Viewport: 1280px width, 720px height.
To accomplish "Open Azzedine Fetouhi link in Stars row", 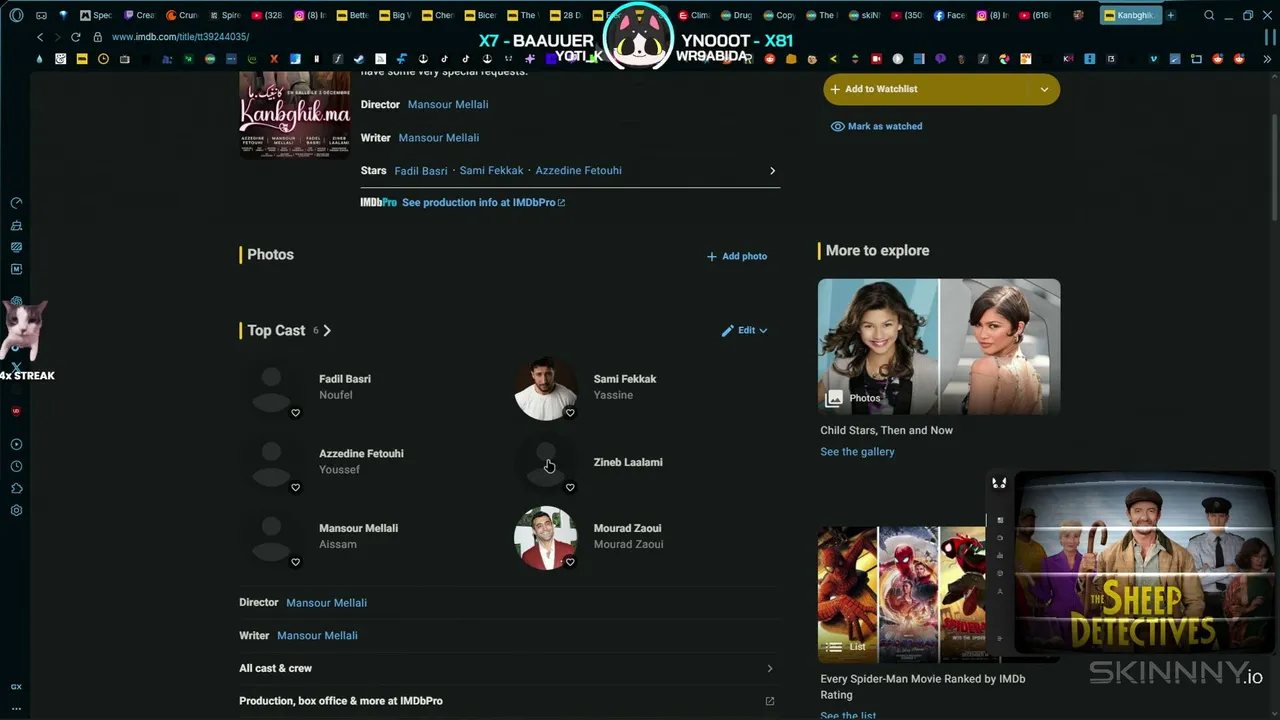I will tap(578, 171).
